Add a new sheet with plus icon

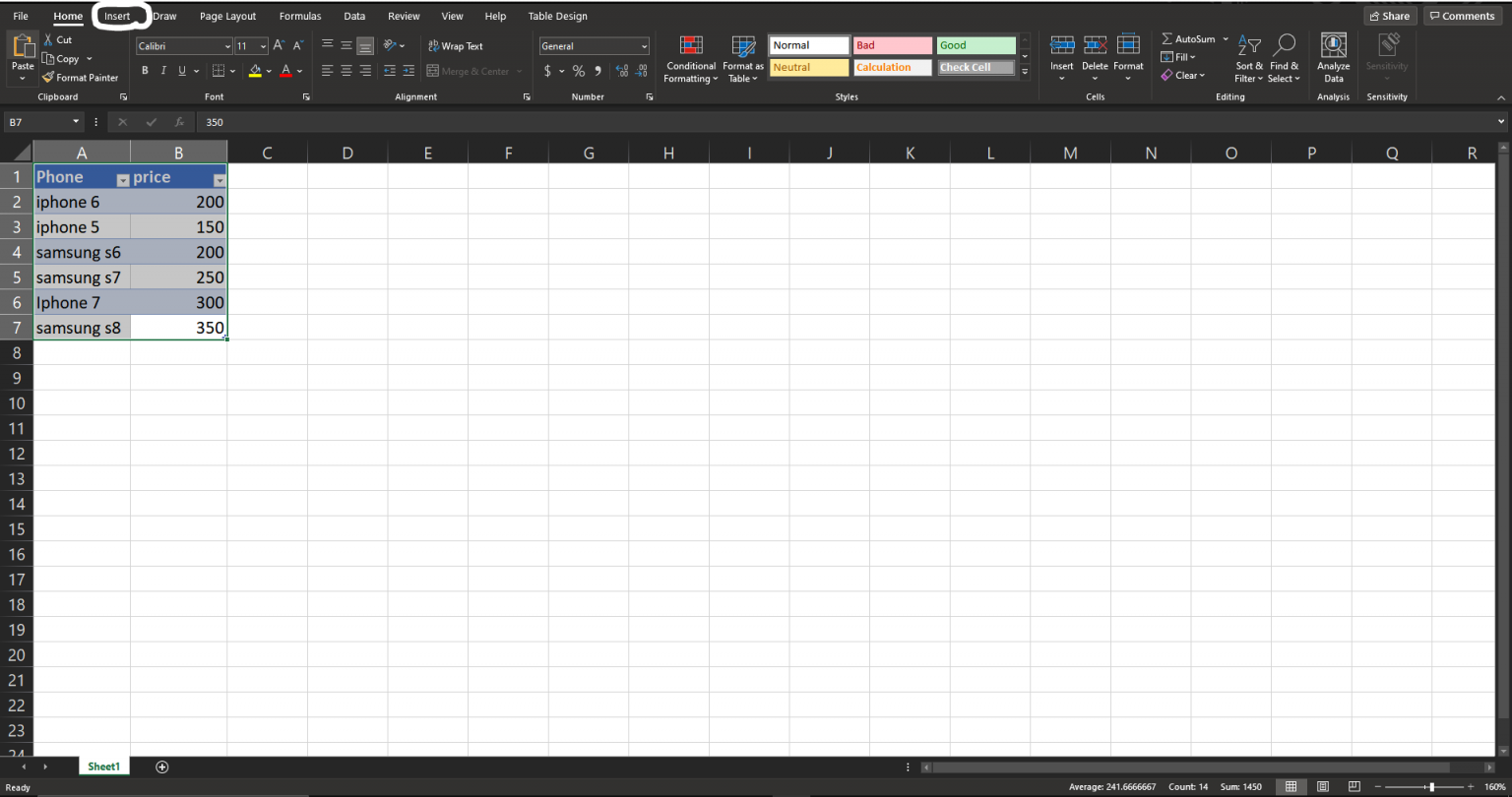[x=162, y=766]
